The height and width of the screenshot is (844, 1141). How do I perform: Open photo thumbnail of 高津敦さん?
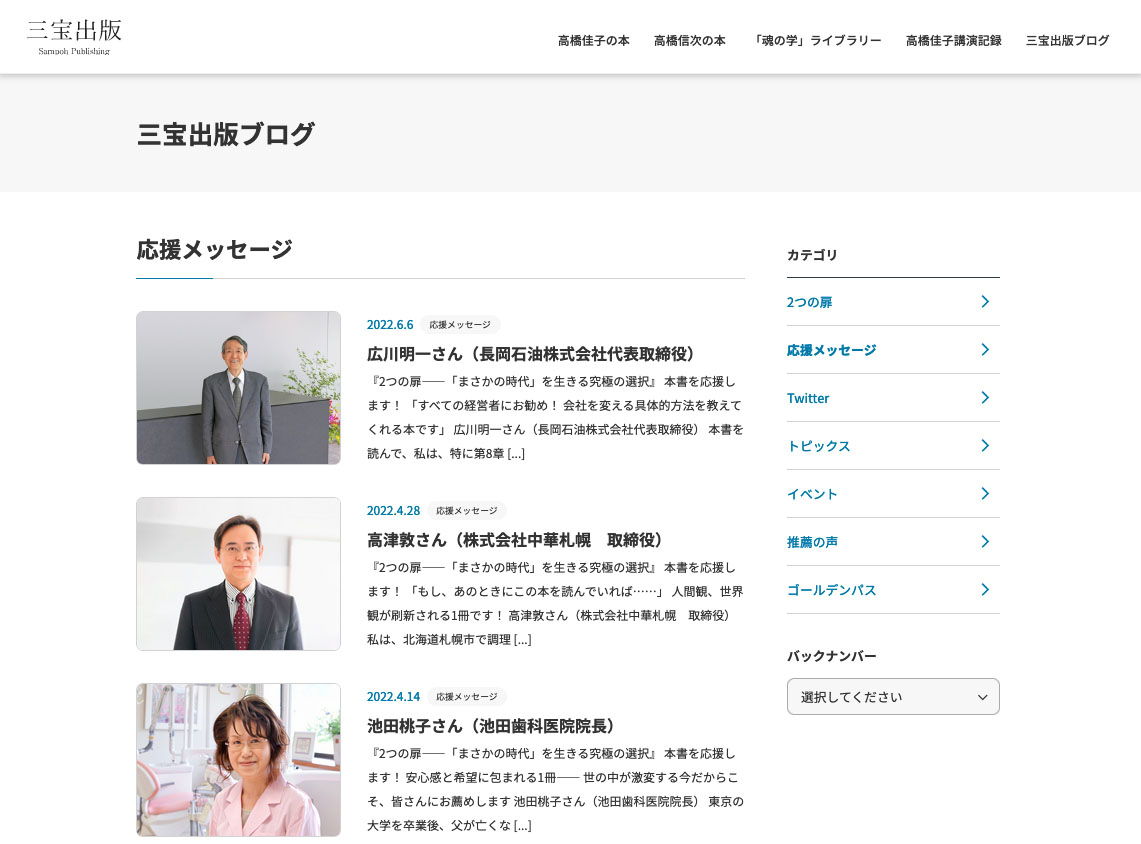238,573
